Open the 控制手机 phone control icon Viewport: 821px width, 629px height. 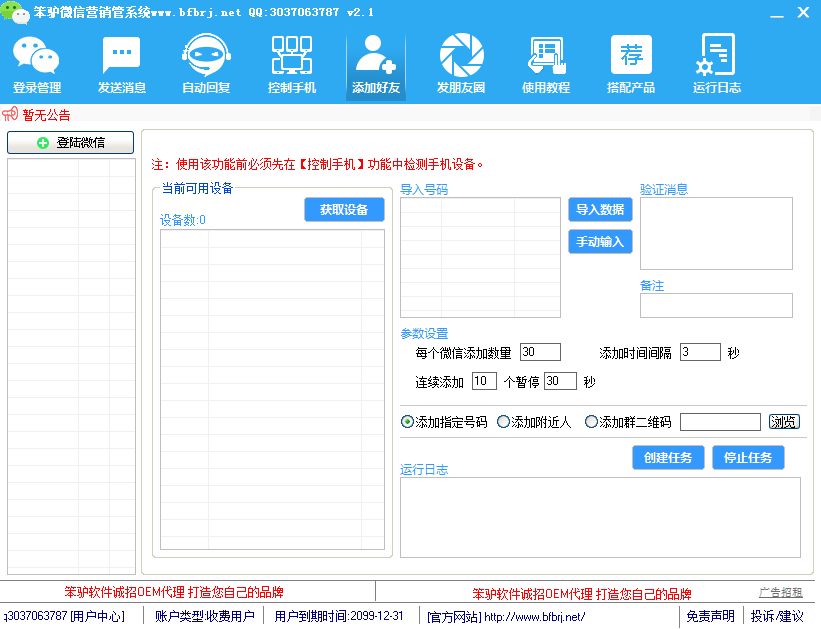point(292,65)
